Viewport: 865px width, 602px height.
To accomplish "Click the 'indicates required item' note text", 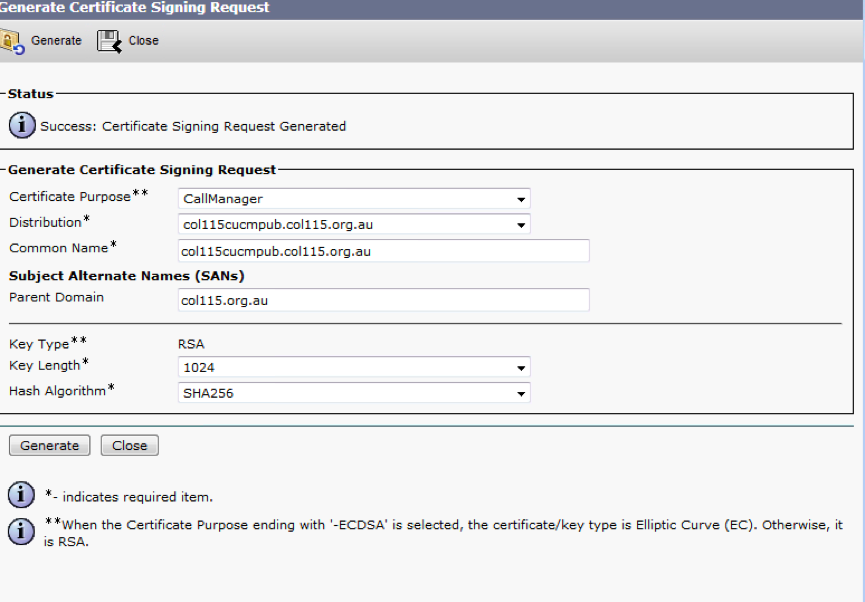I will coord(129,497).
